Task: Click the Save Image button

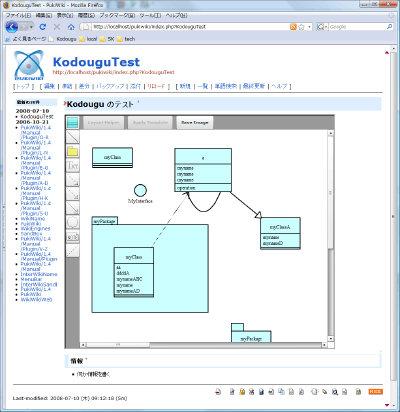Action: click(195, 123)
